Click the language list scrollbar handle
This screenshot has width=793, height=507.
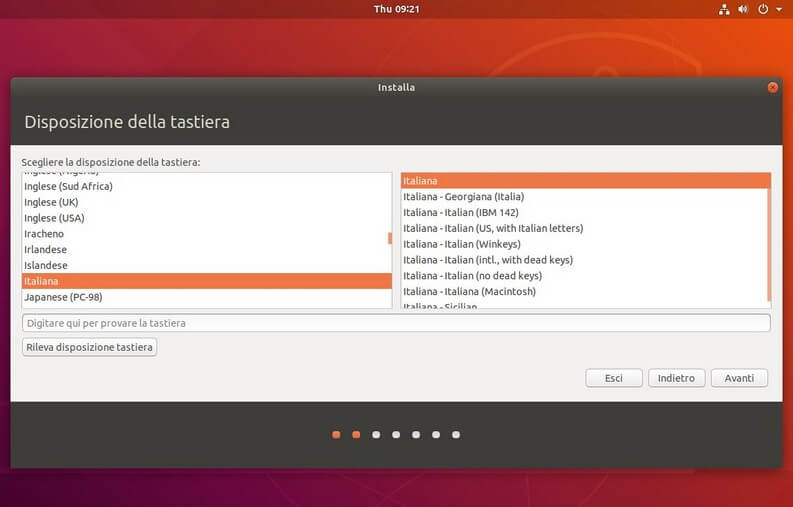390,238
